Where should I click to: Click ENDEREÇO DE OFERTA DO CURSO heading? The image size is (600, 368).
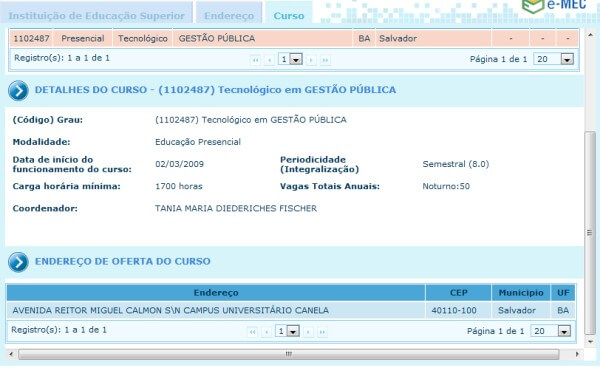(x=123, y=261)
